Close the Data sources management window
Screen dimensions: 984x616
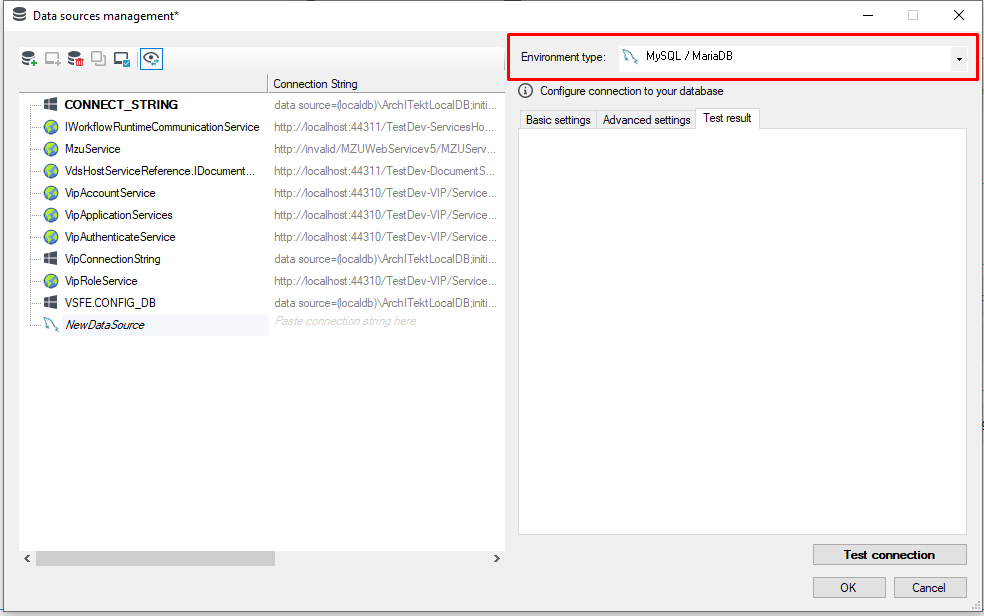[959, 15]
